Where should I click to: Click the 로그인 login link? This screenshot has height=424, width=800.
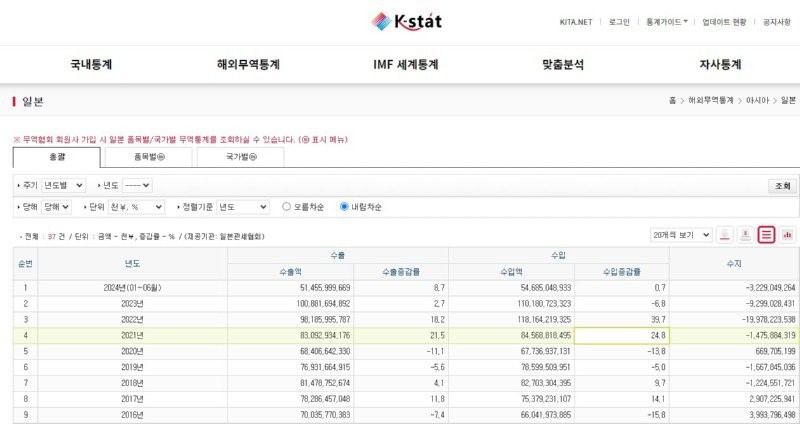pyautogui.click(x=620, y=21)
